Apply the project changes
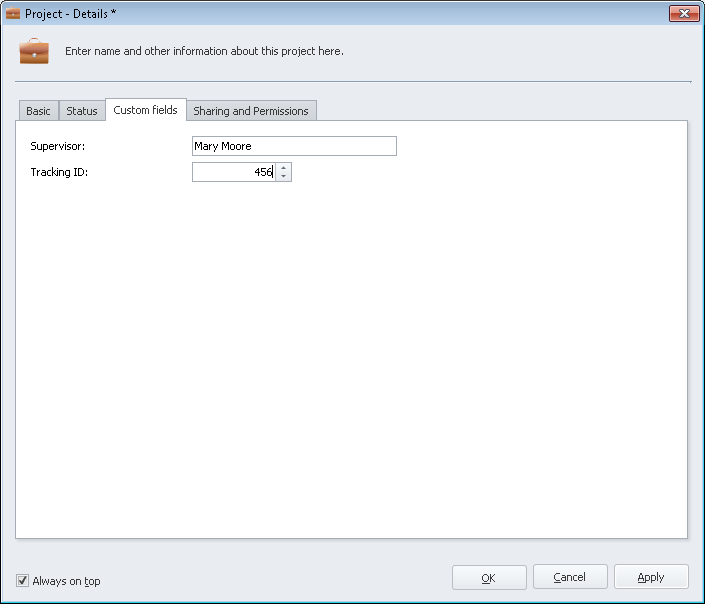This screenshot has height=604, width=705. pyautogui.click(x=651, y=577)
